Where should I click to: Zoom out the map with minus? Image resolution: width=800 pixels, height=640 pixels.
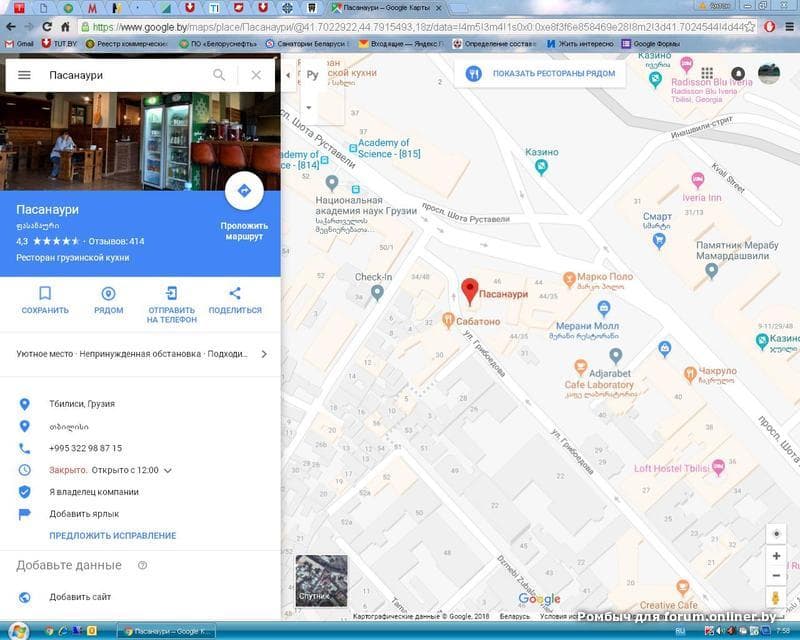[776, 576]
